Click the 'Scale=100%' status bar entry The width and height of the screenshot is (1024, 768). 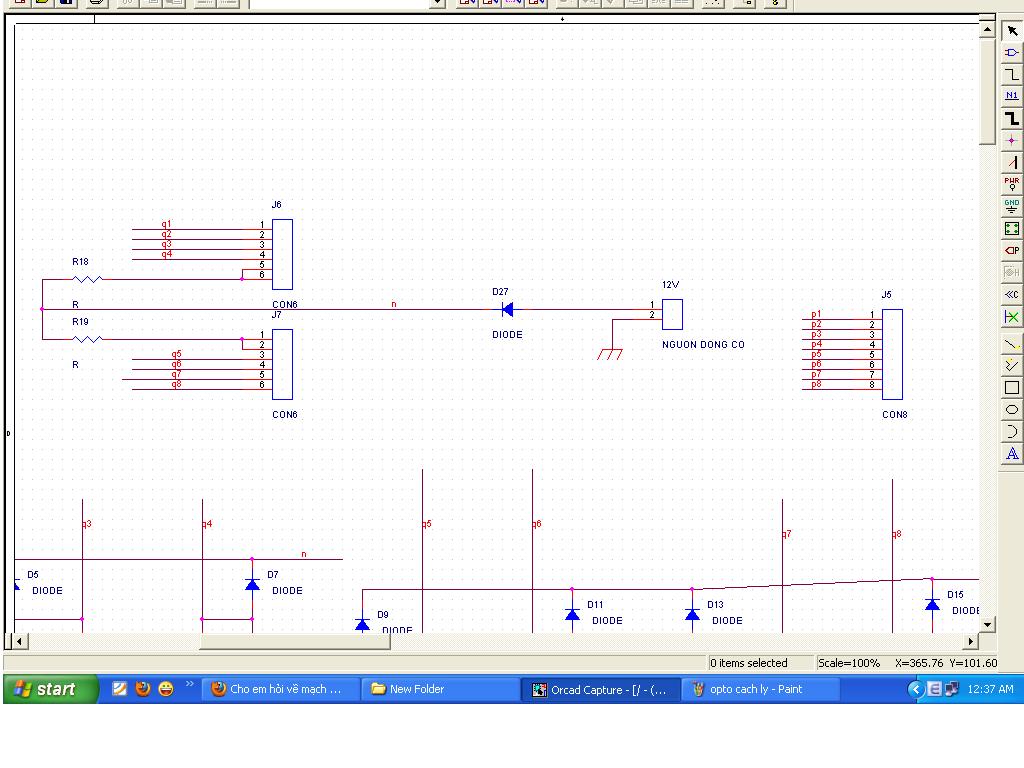pos(849,663)
